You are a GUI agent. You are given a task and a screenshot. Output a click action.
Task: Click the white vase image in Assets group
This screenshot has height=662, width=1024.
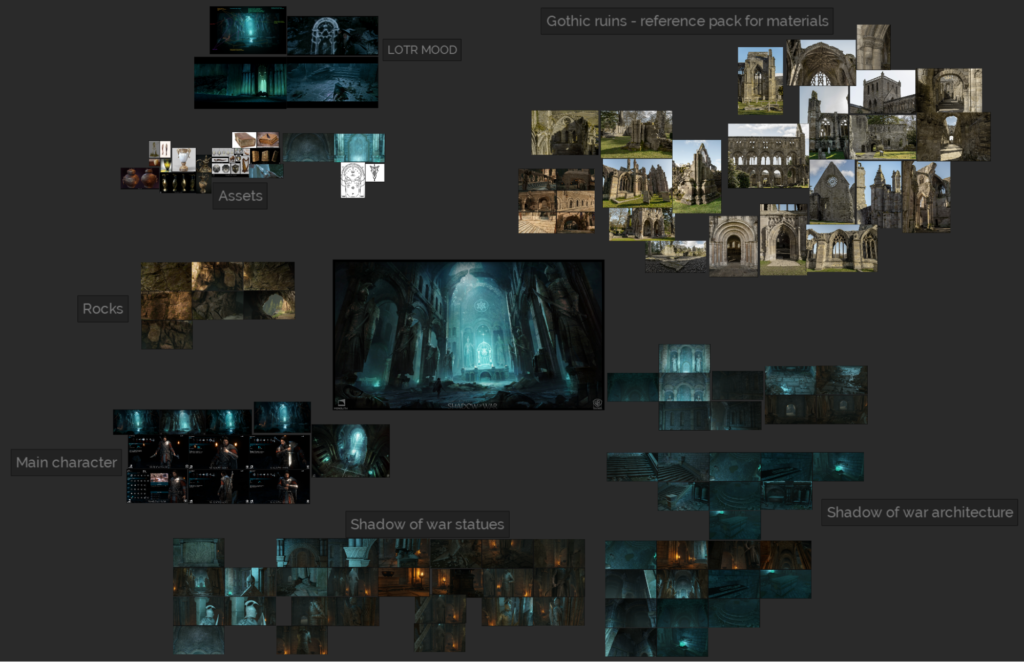click(x=184, y=160)
